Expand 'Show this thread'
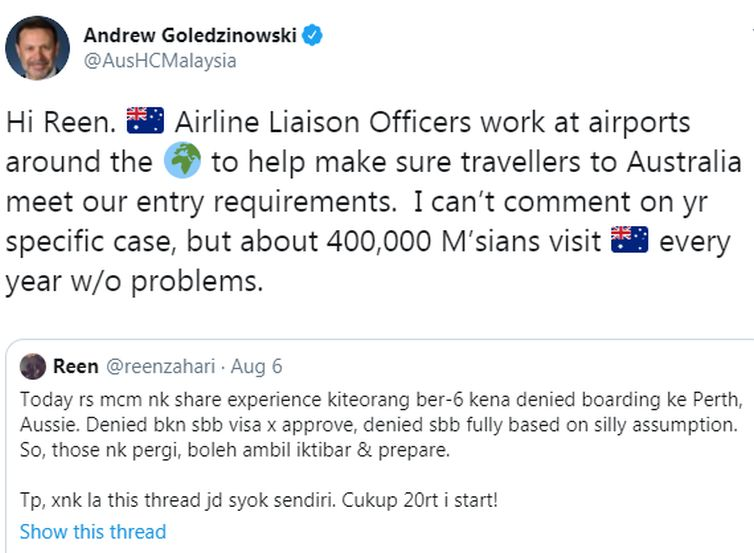Viewport: 754px width, 553px height. pos(92,531)
